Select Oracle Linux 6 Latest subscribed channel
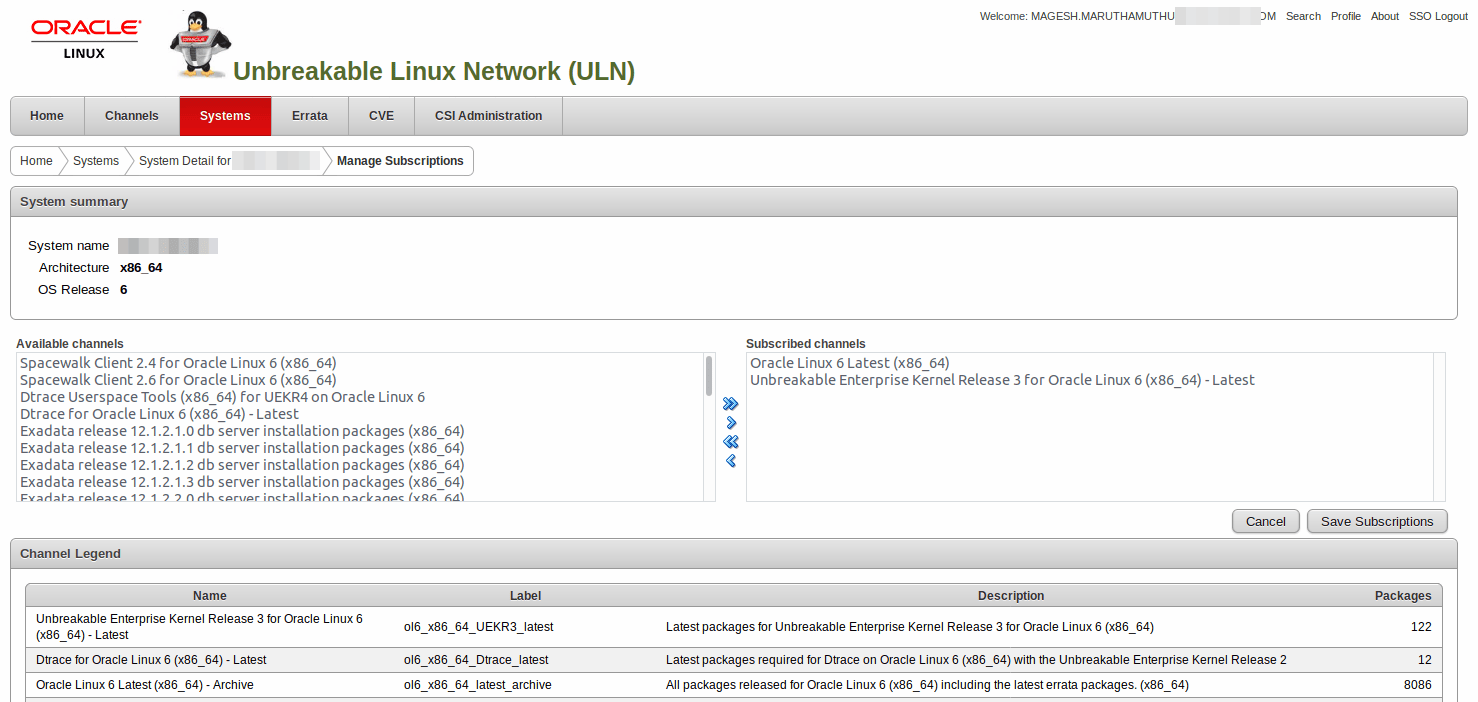This screenshot has height=702, width=1478. 849,363
